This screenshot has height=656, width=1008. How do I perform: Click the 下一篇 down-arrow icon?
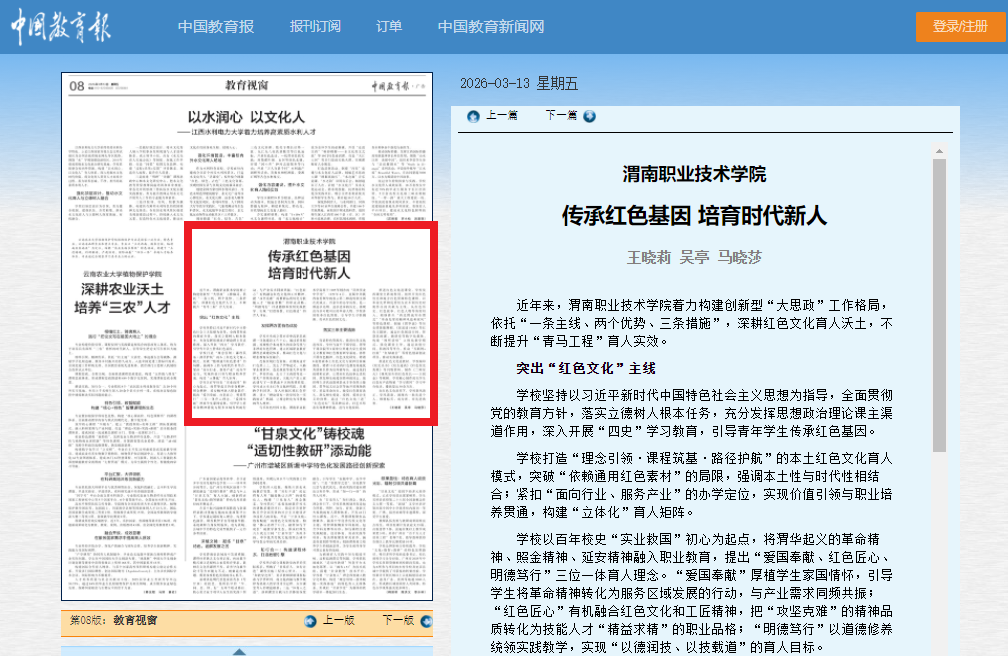(x=589, y=116)
